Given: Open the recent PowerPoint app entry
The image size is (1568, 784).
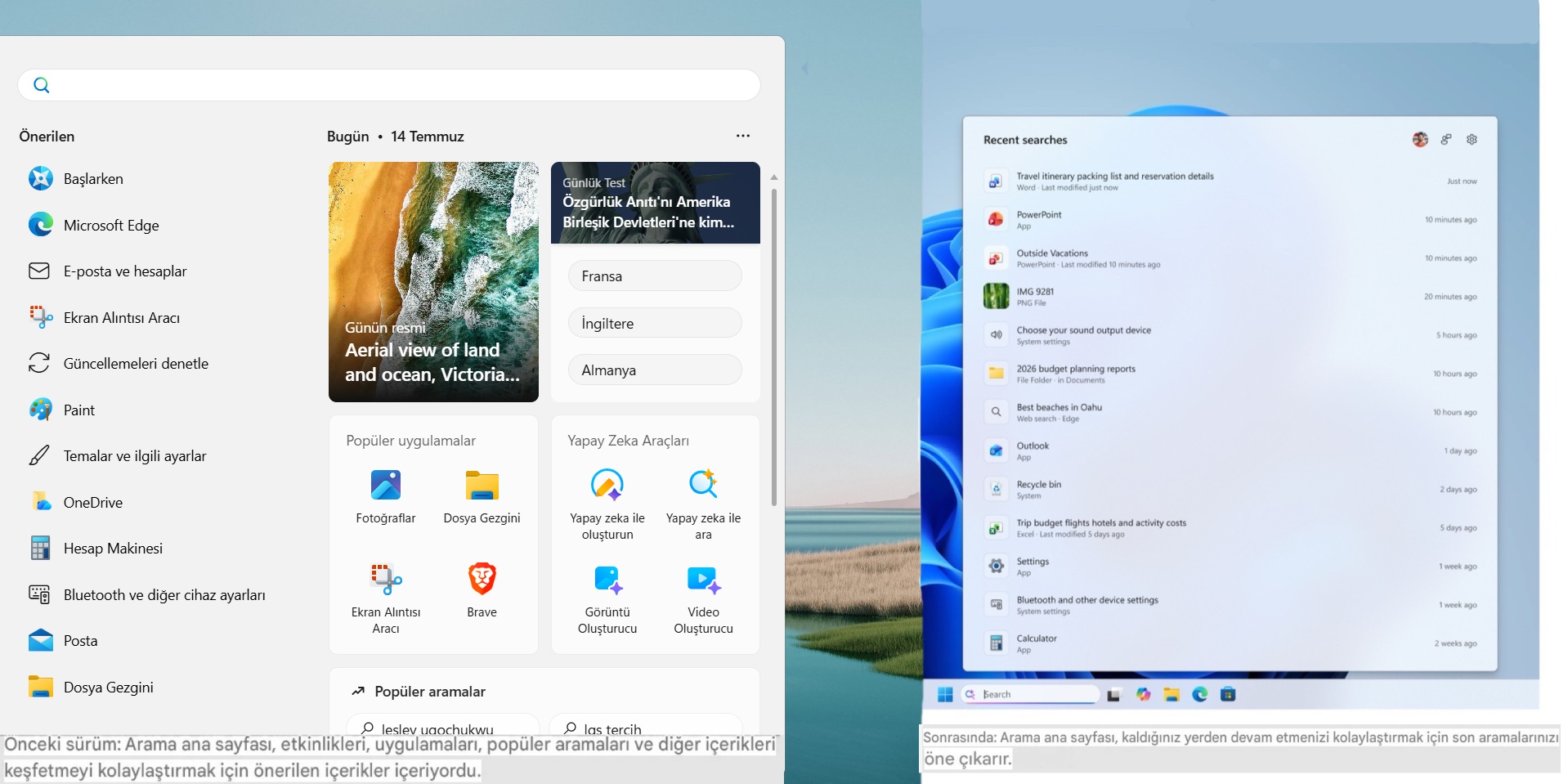Looking at the screenshot, I should pos(1230,219).
